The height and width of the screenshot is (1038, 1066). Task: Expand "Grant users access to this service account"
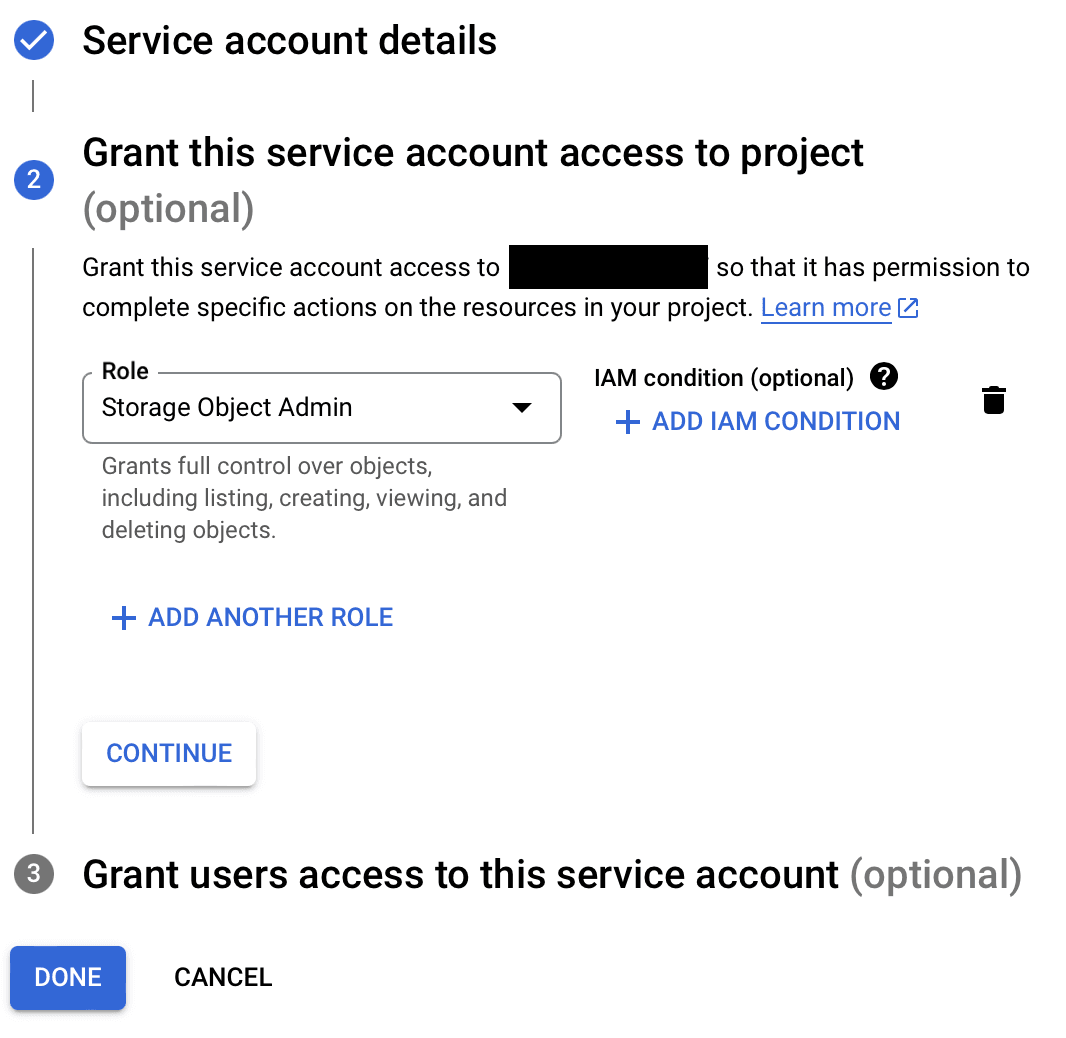(x=460, y=875)
